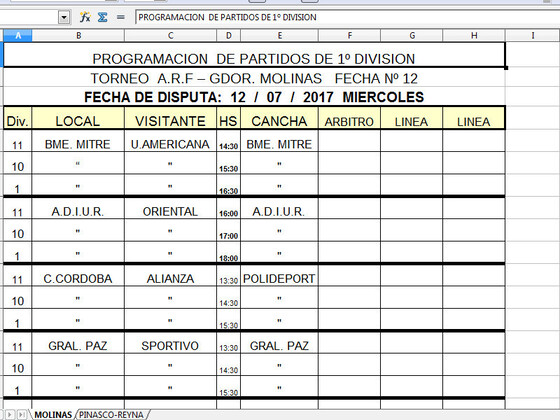Select the 16:30 time cell
Screen dimensions: 560x420
click(229, 185)
